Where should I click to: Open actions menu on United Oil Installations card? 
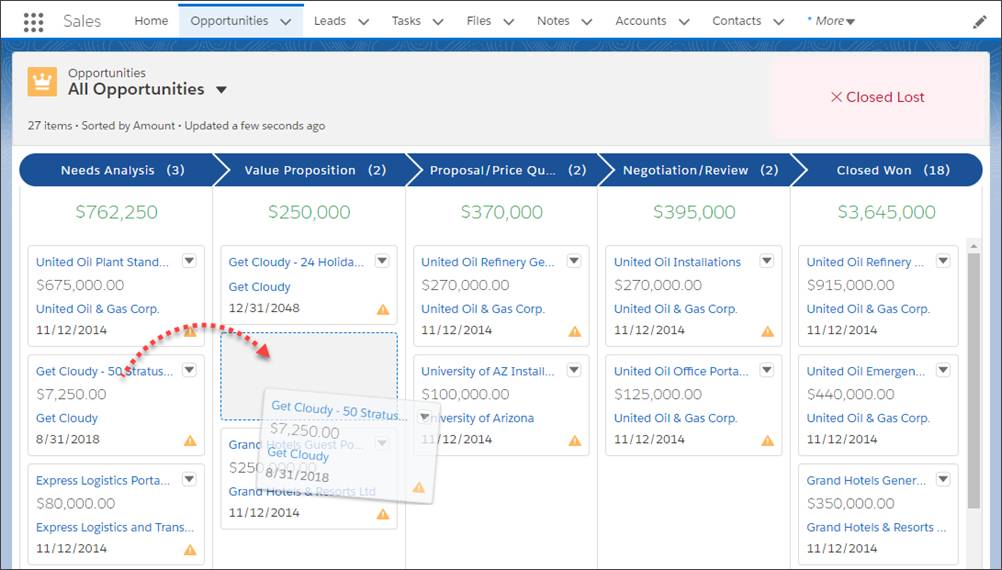click(767, 261)
